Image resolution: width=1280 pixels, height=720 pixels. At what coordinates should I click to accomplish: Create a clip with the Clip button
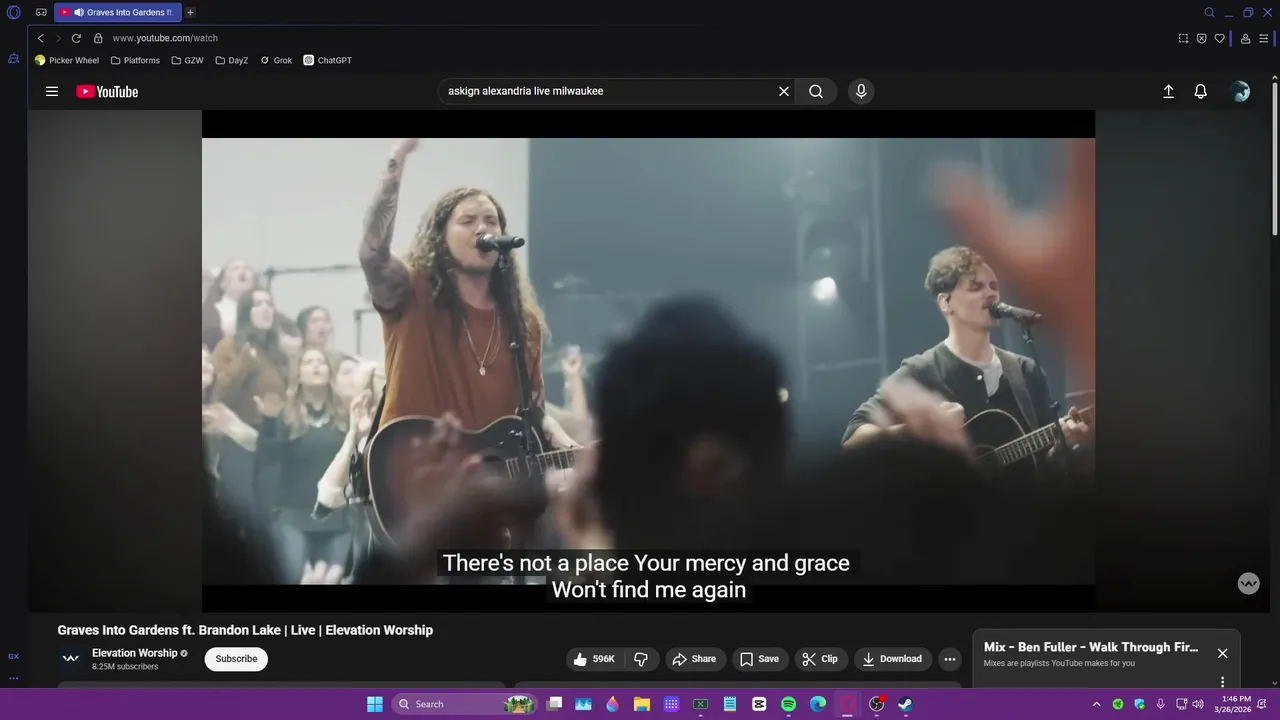coord(820,659)
